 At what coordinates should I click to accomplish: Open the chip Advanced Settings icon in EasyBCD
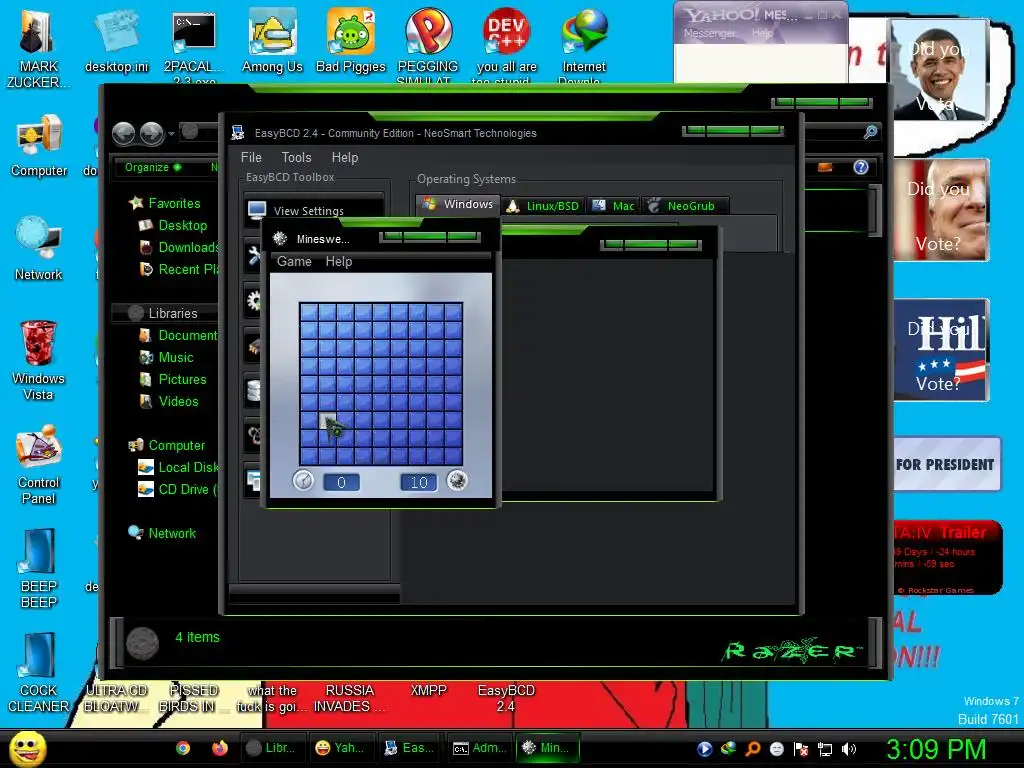click(253, 346)
